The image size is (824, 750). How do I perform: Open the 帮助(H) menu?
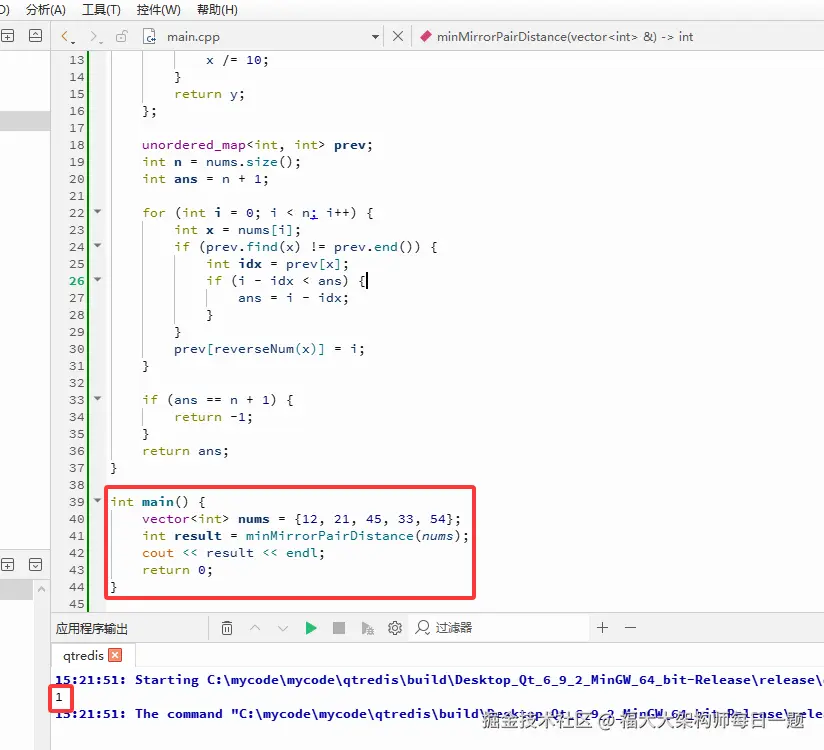(217, 9)
